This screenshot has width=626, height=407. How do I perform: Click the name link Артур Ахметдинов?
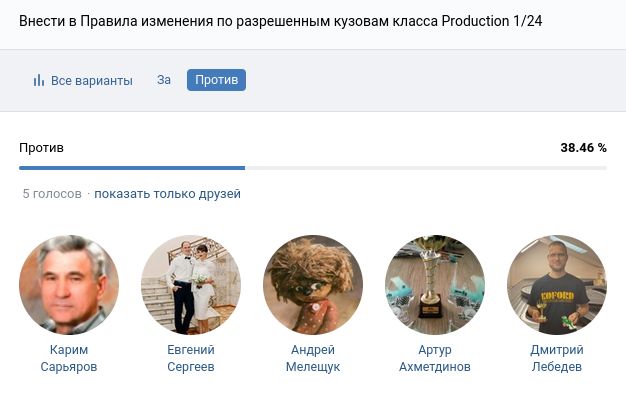click(x=435, y=358)
